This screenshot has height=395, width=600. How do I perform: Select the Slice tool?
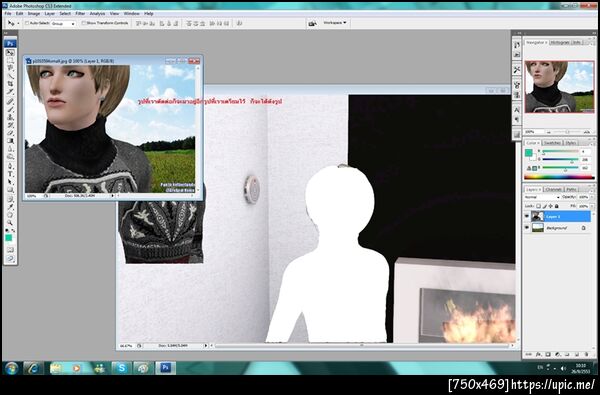10,92
